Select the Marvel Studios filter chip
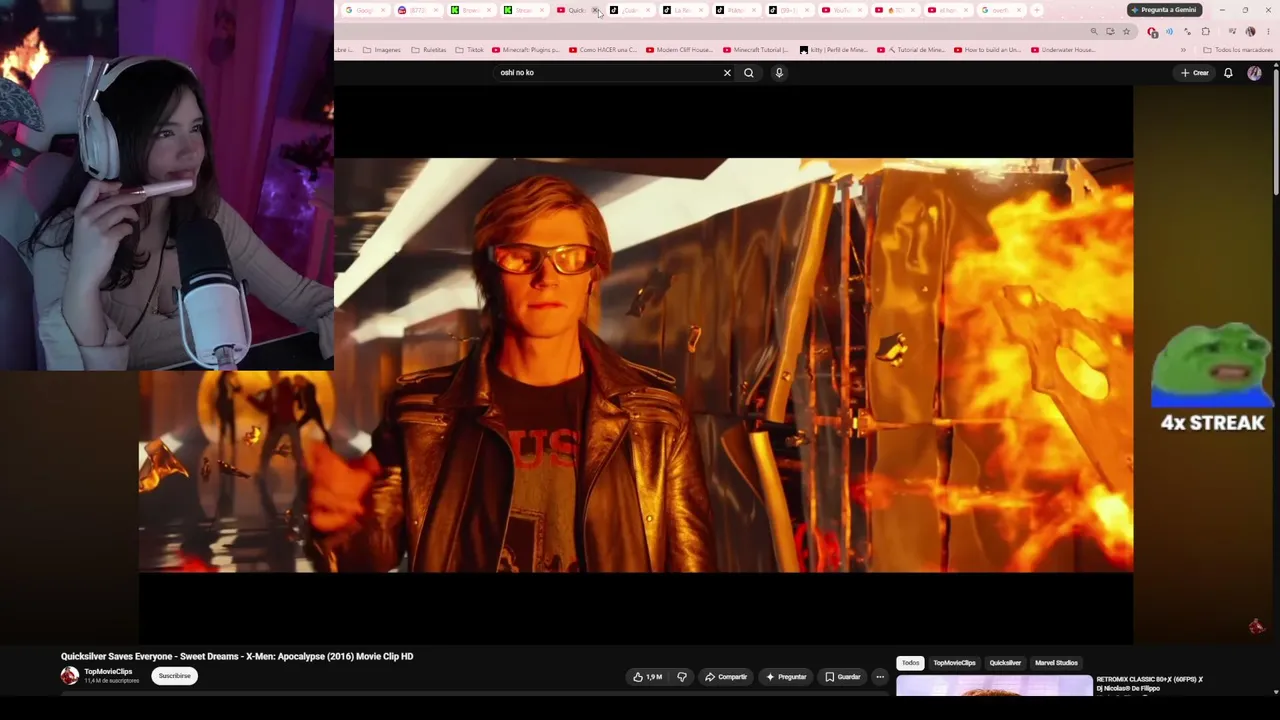This screenshot has width=1280, height=720. [1056, 663]
